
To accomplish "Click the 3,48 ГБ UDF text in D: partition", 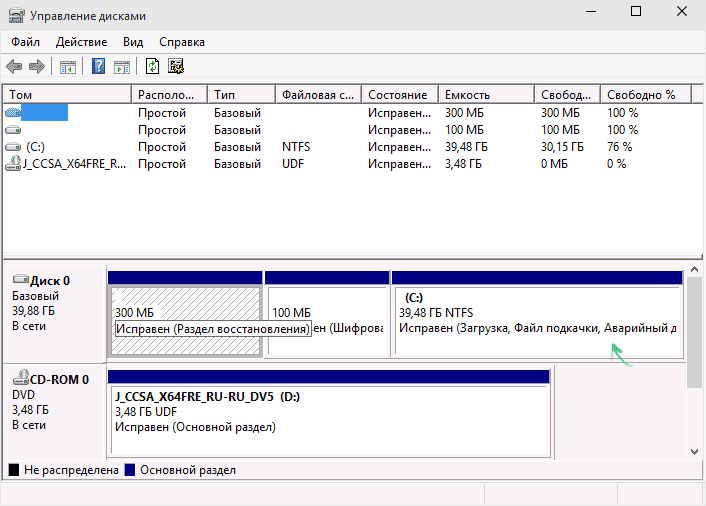I will tap(146, 412).
